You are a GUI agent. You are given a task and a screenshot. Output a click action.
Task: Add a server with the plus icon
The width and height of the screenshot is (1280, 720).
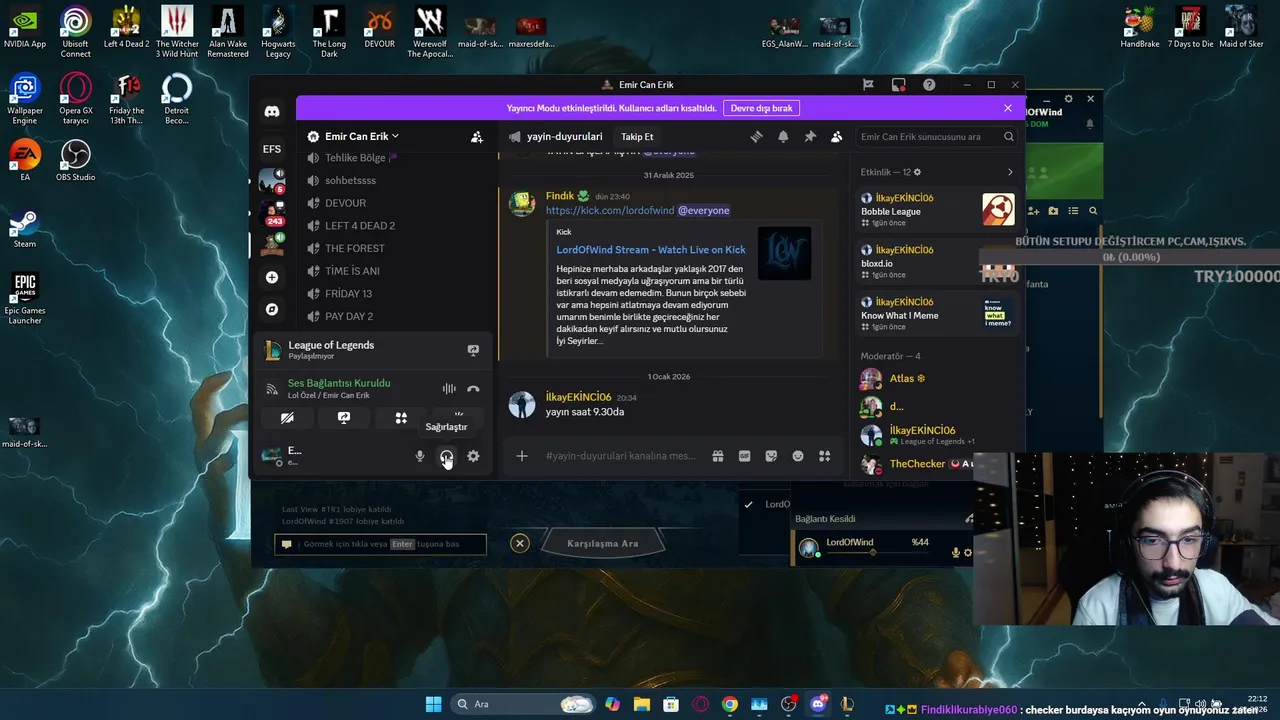(272, 277)
